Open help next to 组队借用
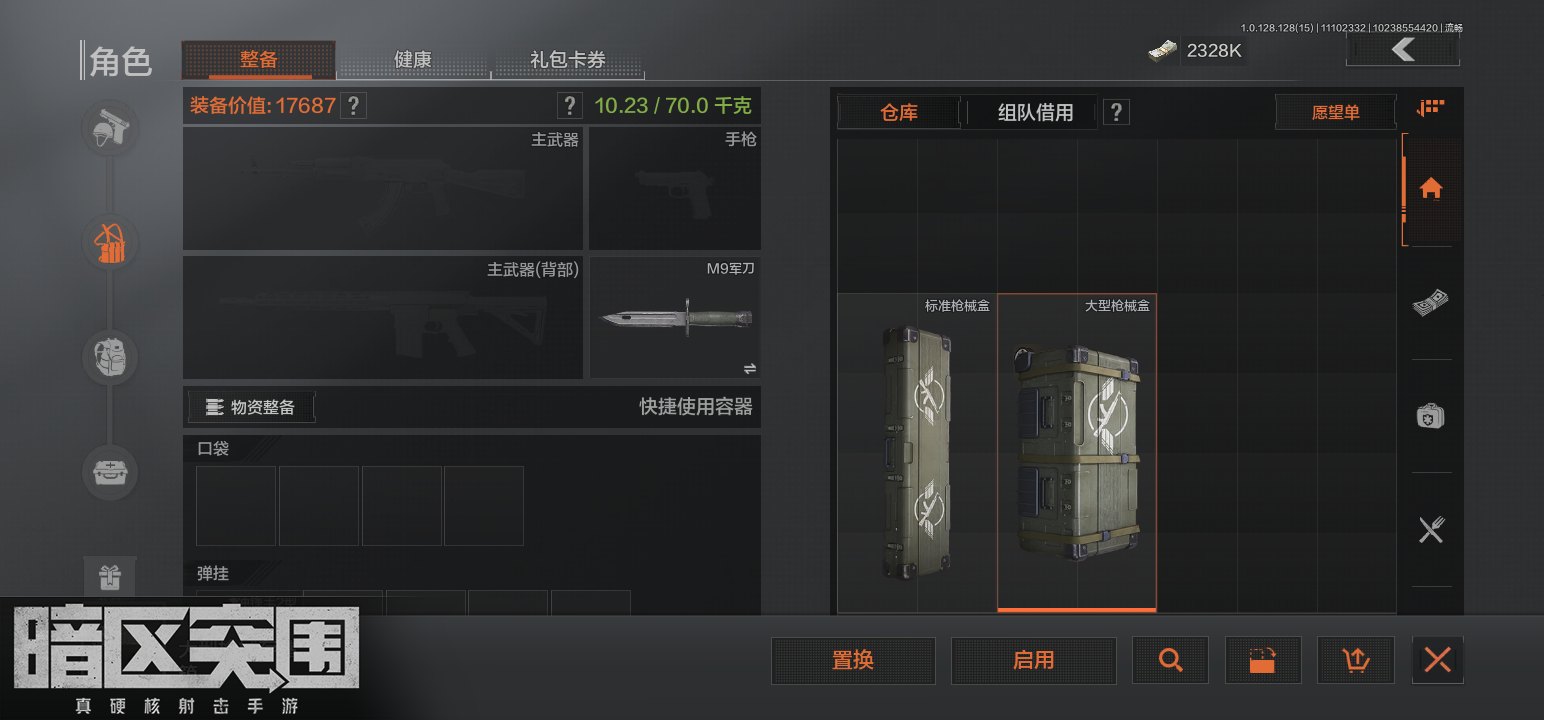 [x=1116, y=112]
